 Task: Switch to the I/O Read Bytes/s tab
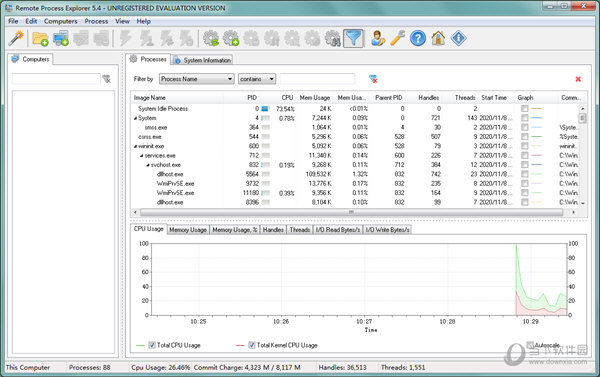[x=338, y=230]
